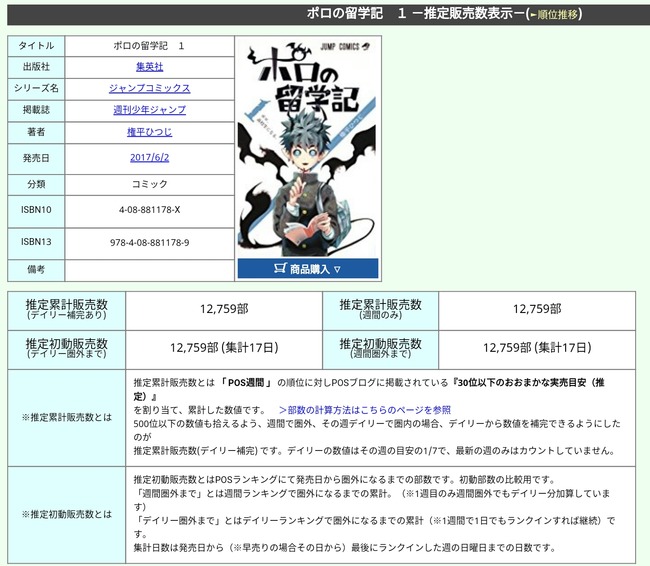Click the シリーズ名 label cell
Screen dimensions: 650x566
(x=36, y=88)
